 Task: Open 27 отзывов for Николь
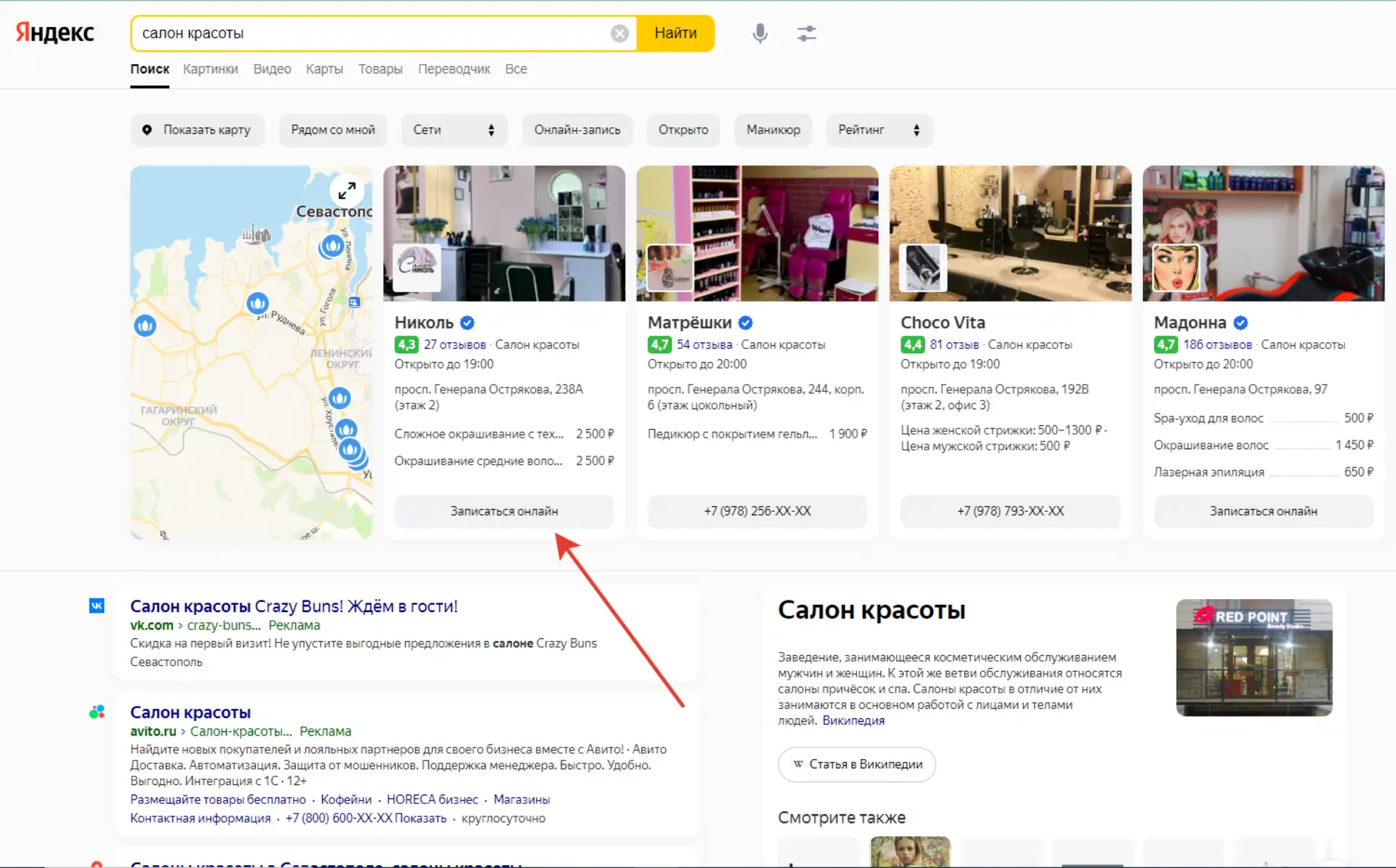click(x=455, y=345)
